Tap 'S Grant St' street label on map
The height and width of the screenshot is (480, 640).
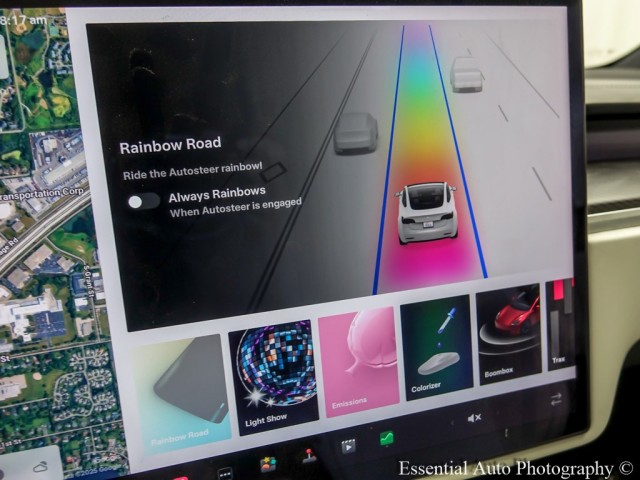click(x=87, y=280)
